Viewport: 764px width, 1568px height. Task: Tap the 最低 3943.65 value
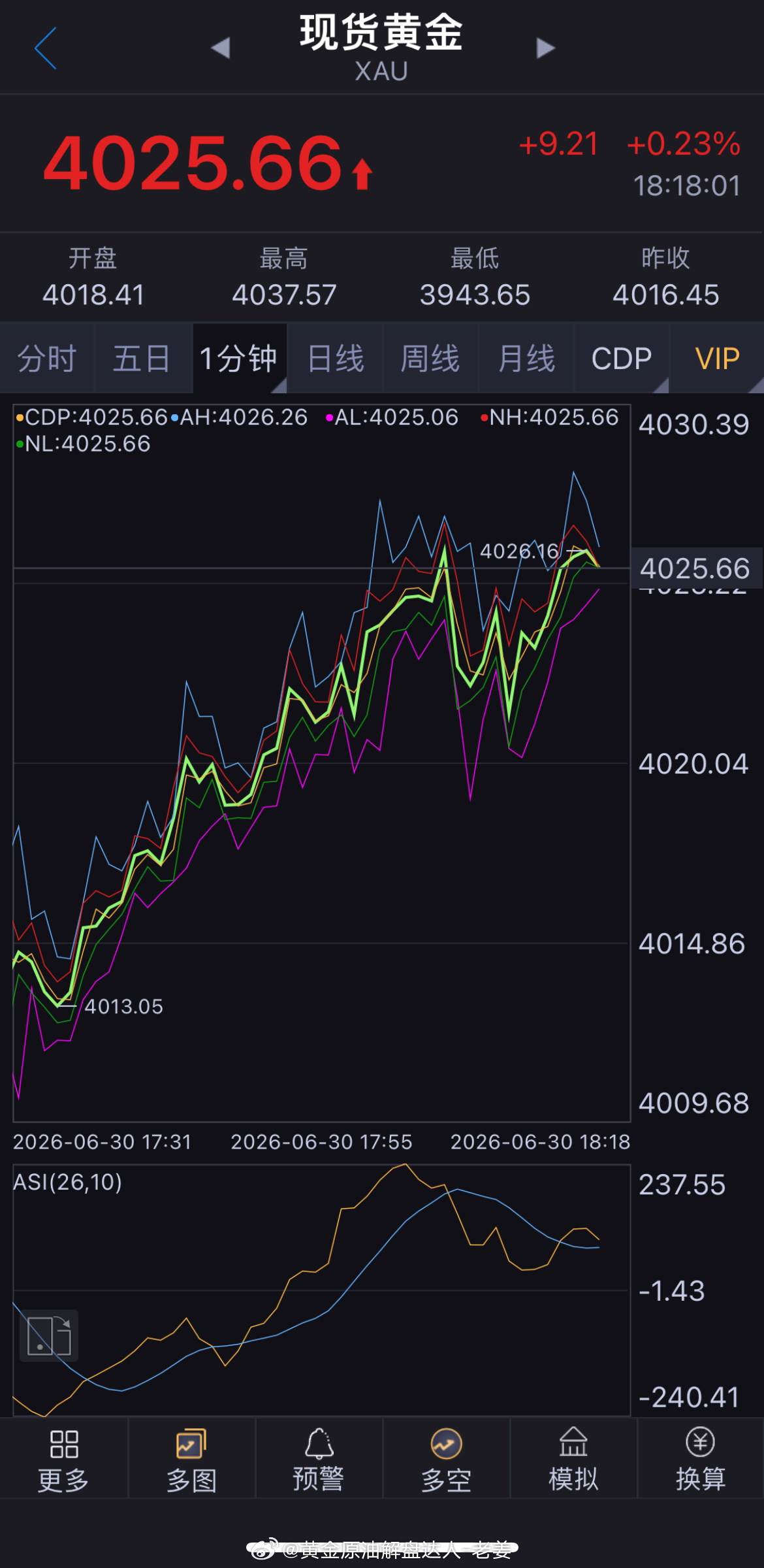tap(475, 295)
